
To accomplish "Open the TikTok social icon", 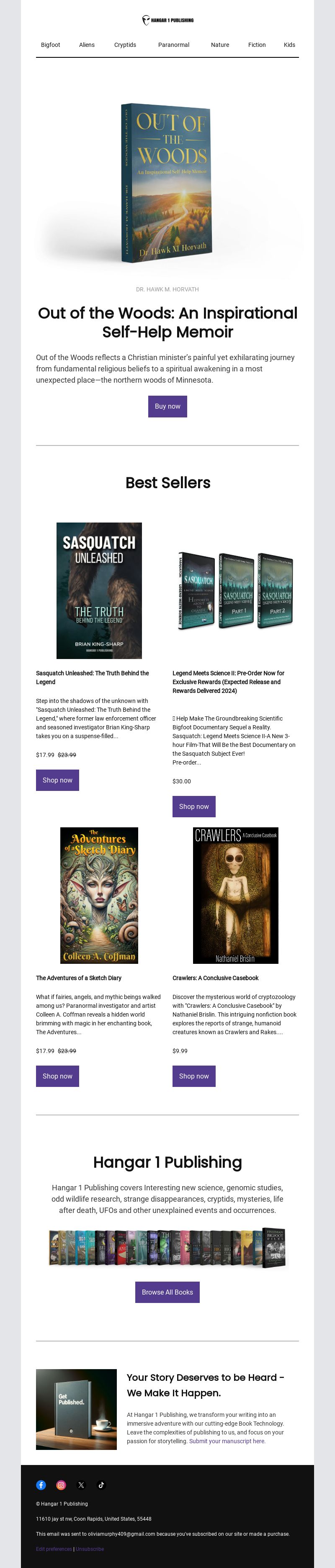I will [101, 1485].
